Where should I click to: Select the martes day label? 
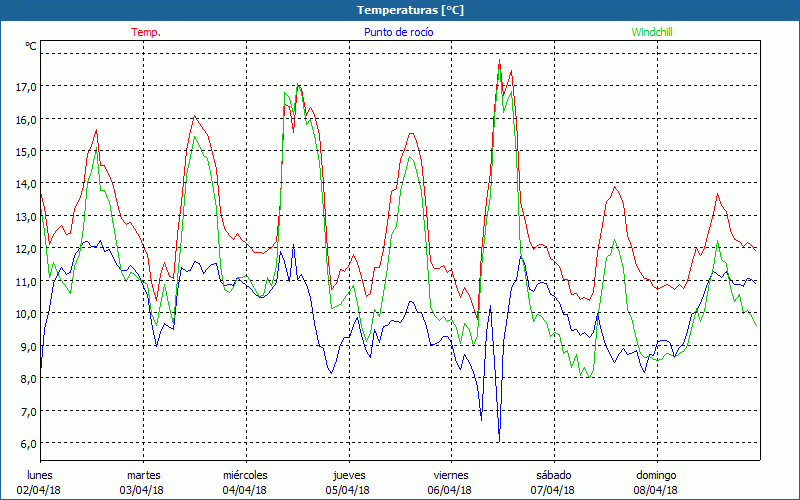click(143, 474)
